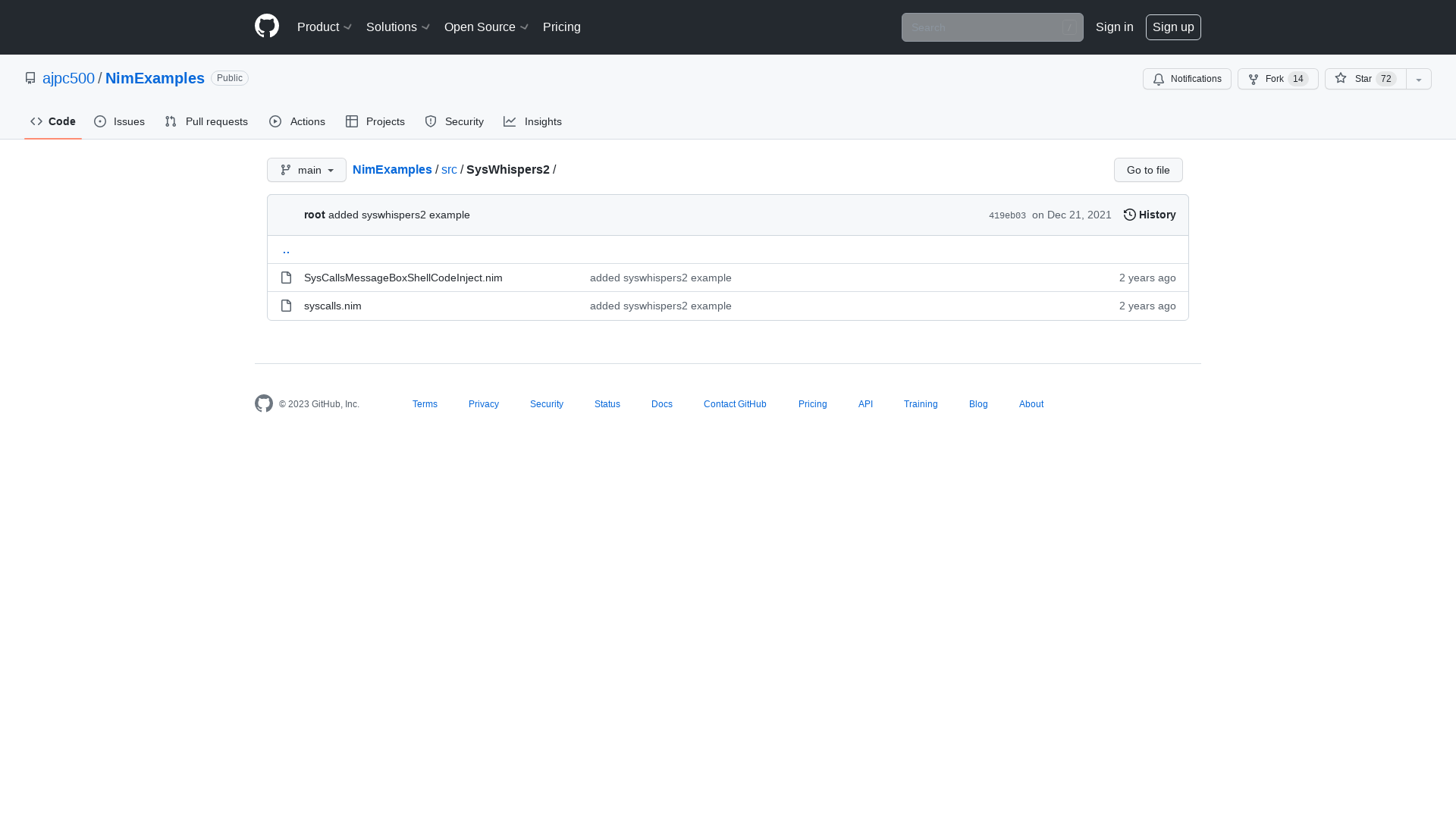This screenshot has height=819, width=1456.
Task: Focus the search field
Action: [992, 27]
